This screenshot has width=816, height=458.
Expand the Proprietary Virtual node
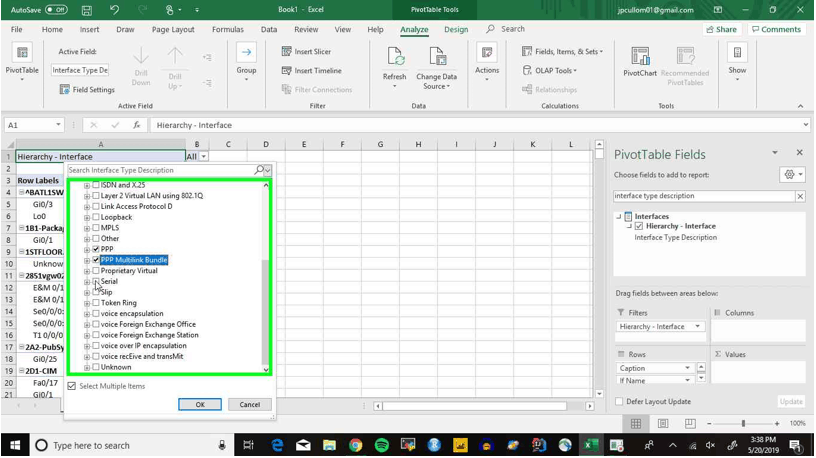(x=87, y=271)
